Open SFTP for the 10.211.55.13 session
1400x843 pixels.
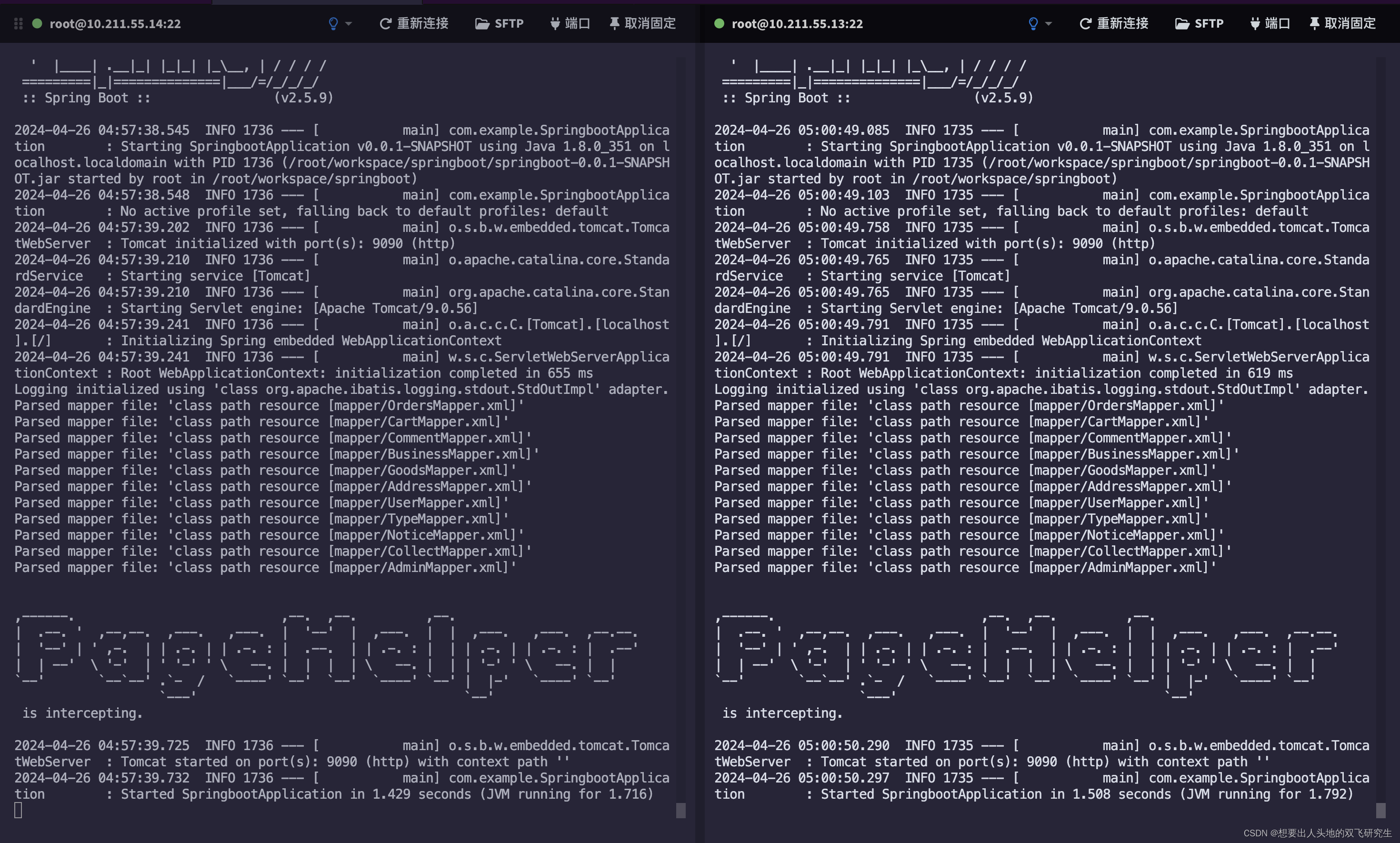click(x=1199, y=23)
